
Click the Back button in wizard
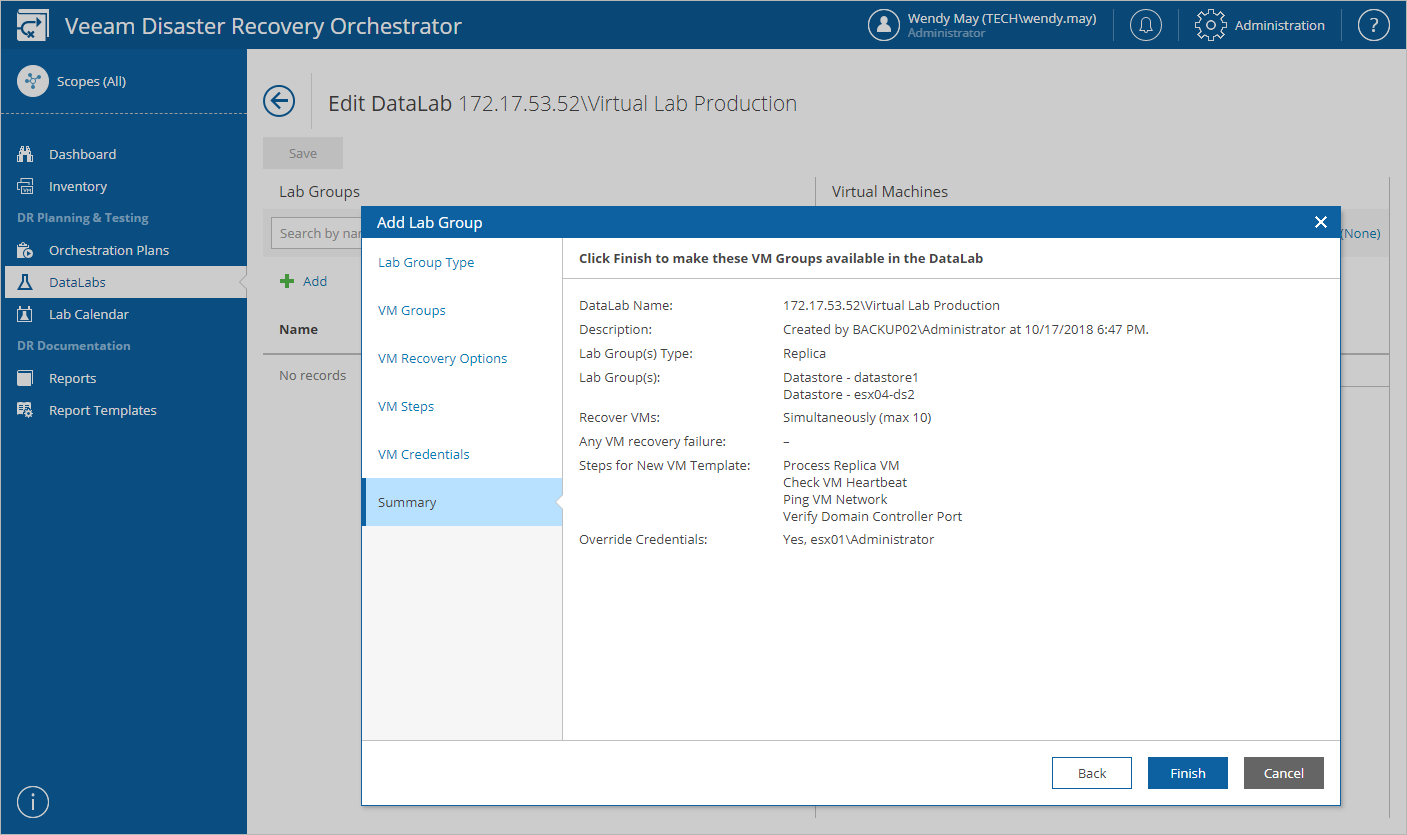pos(1092,773)
